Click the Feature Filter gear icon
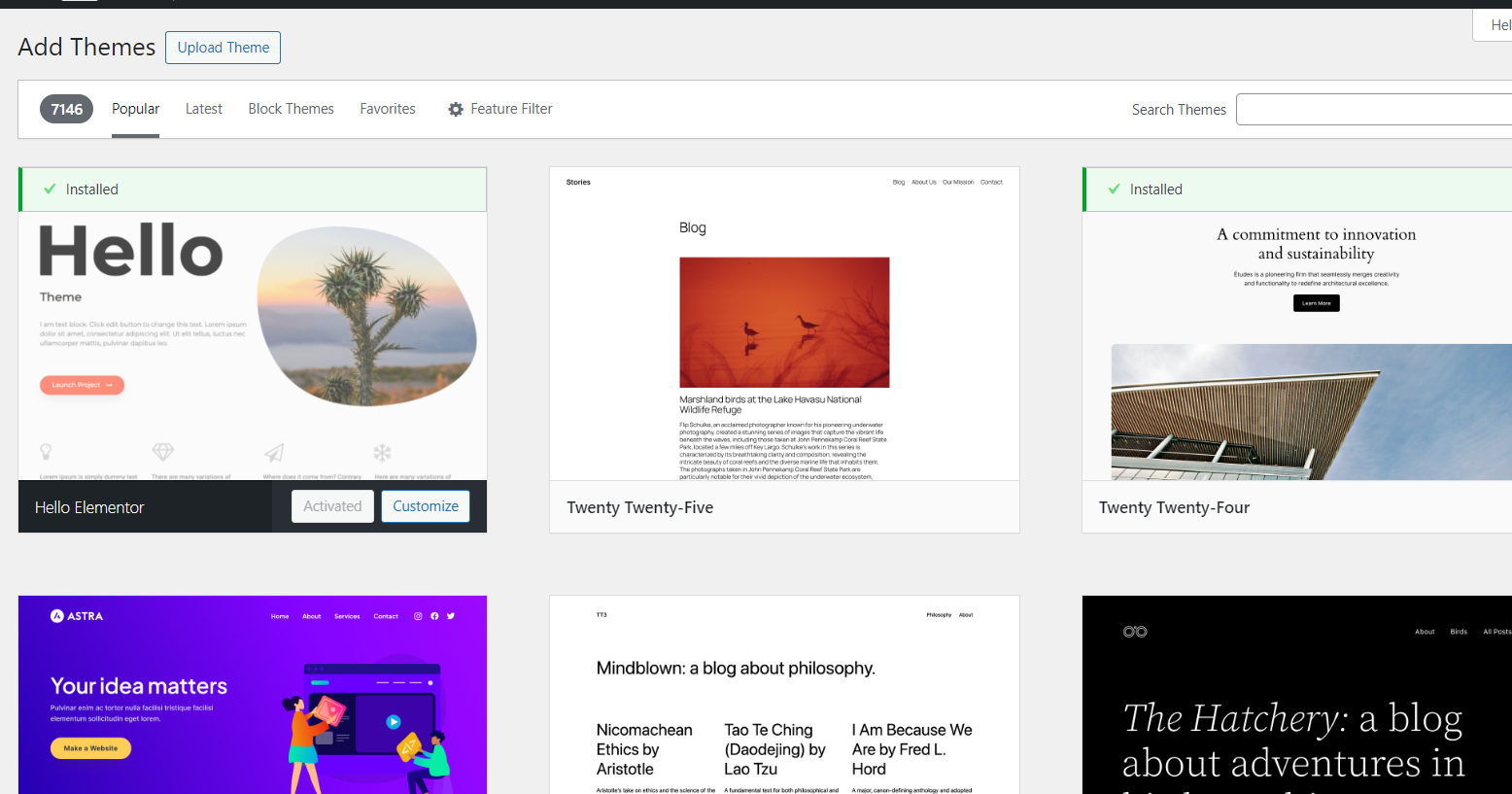Image resolution: width=1512 pixels, height=794 pixels. [456, 110]
